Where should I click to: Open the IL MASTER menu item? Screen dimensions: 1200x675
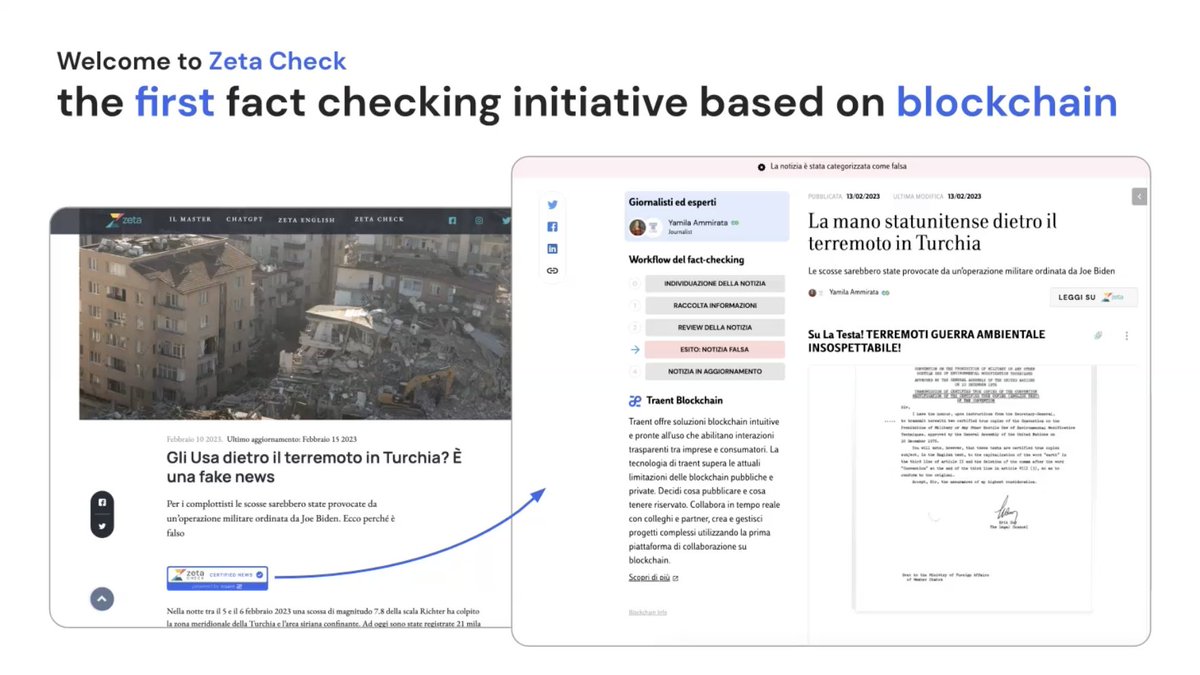click(x=189, y=220)
